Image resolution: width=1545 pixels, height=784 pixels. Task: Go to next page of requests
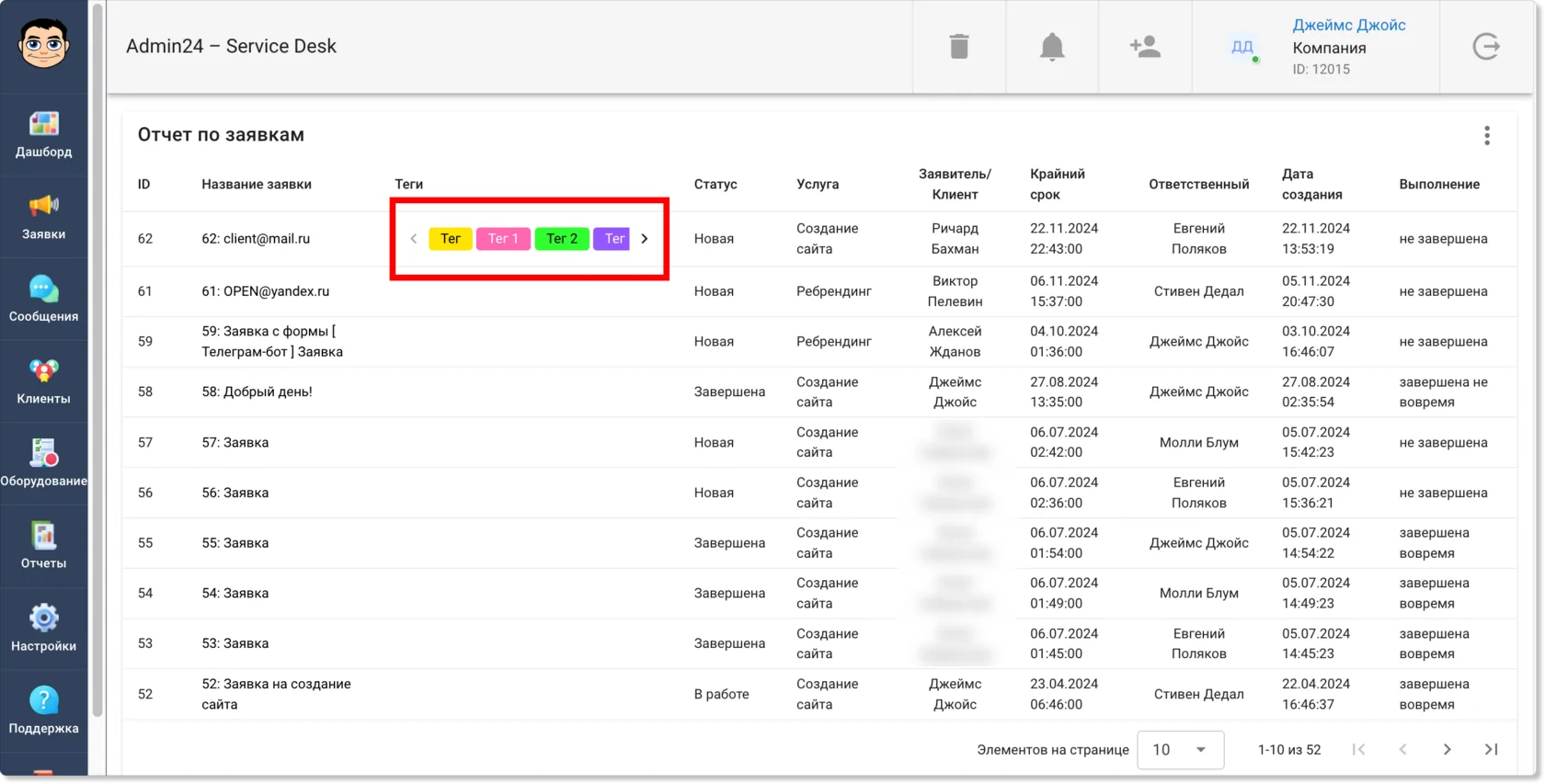click(1447, 750)
